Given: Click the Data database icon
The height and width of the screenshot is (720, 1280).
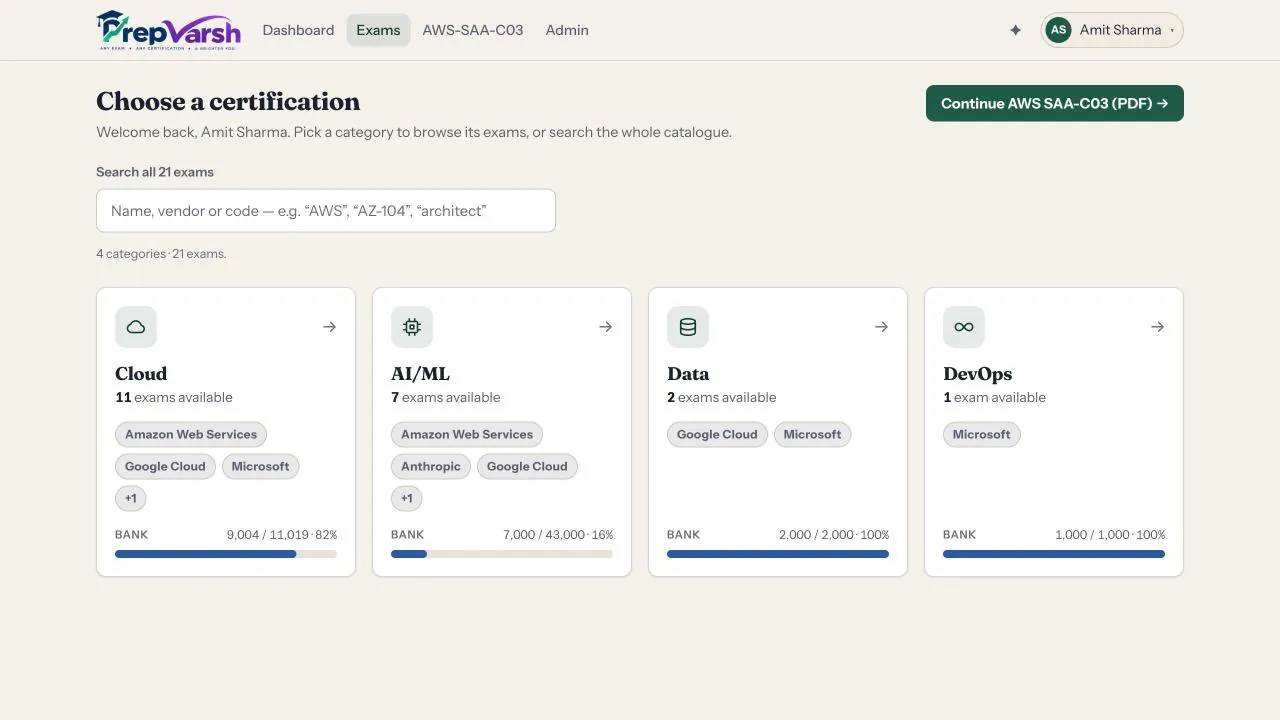Looking at the screenshot, I should pos(688,327).
